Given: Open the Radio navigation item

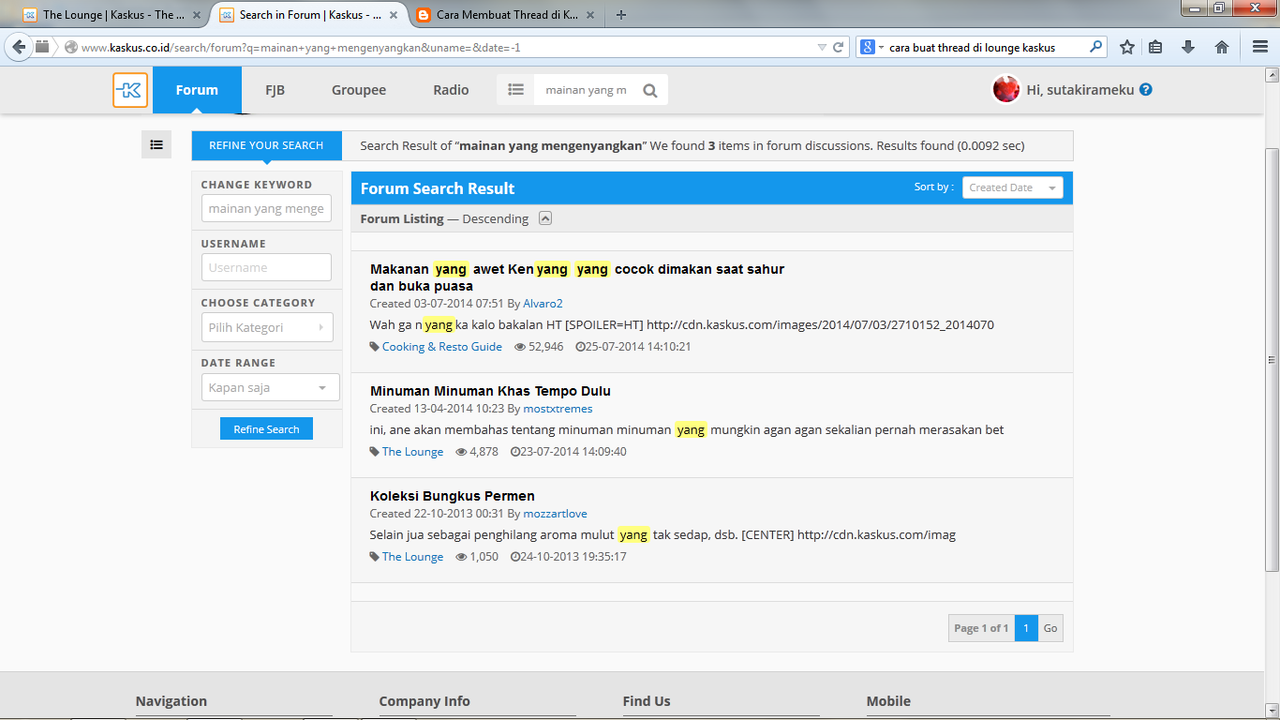Looking at the screenshot, I should click(451, 90).
